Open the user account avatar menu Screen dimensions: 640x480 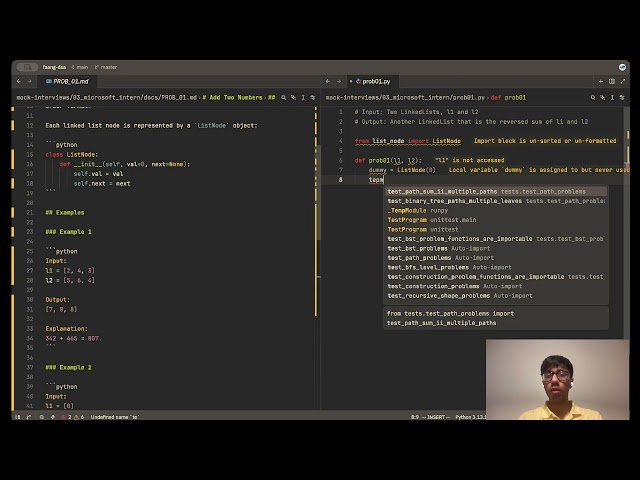click(622, 67)
